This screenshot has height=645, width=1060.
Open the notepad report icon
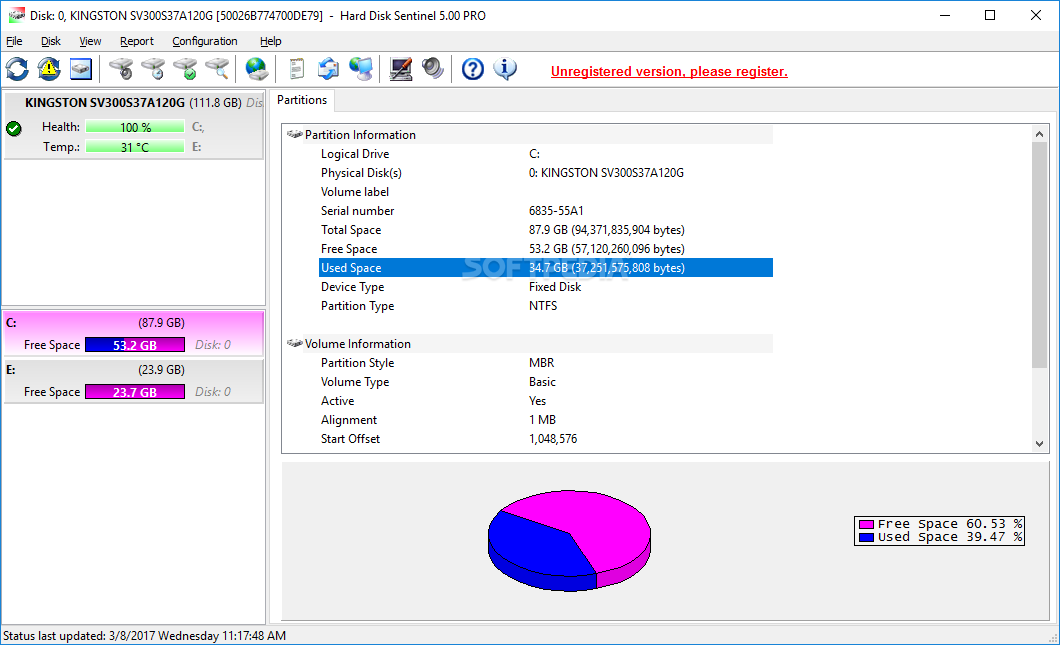(297, 69)
